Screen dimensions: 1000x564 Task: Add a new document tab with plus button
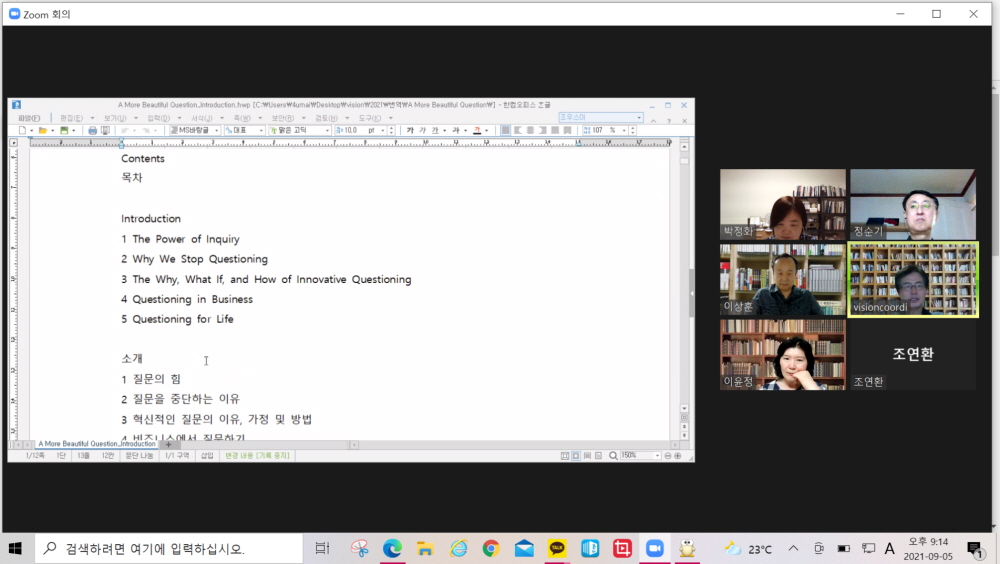pyautogui.click(x=168, y=443)
